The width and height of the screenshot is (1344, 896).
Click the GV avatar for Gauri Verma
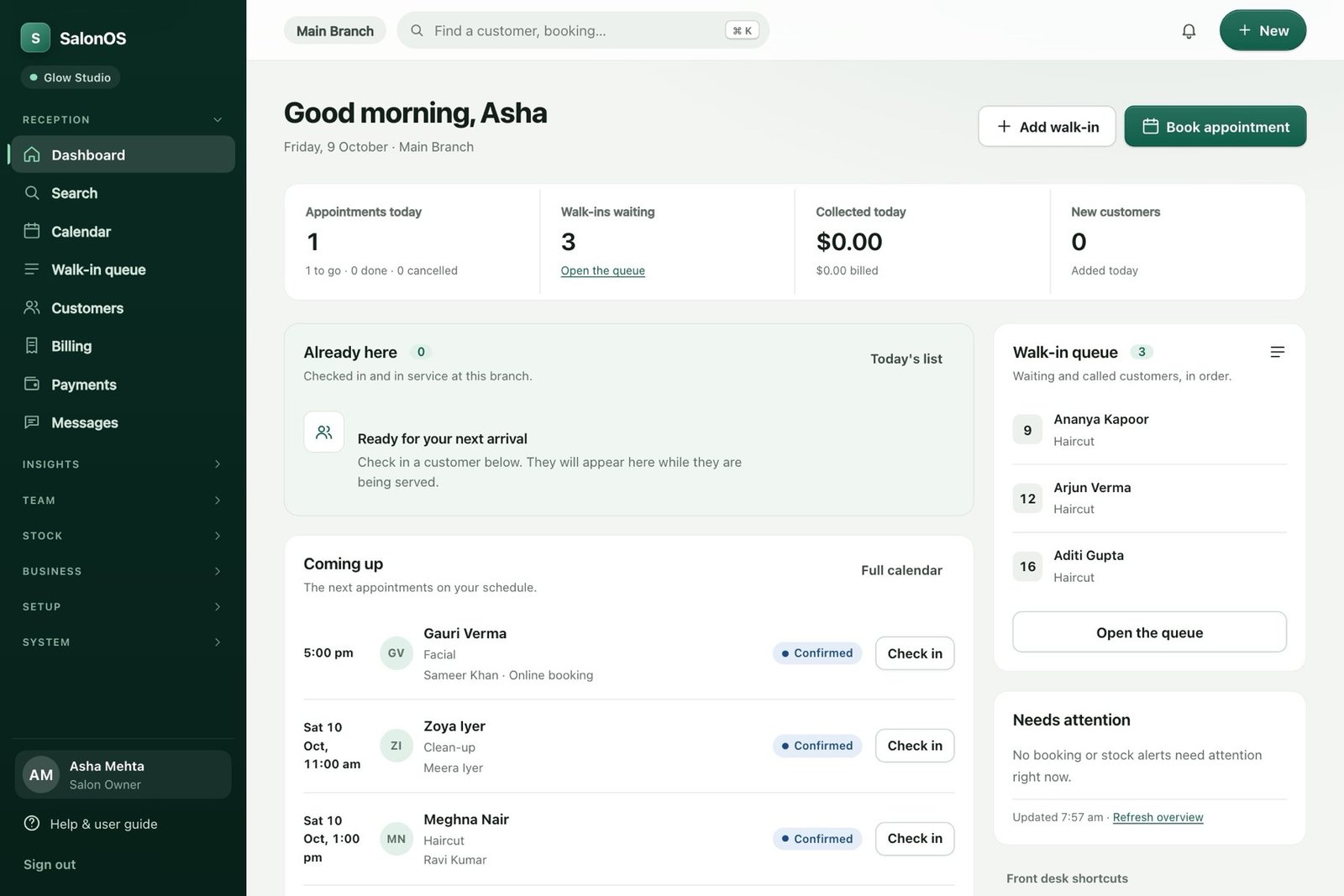click(396, 653)
